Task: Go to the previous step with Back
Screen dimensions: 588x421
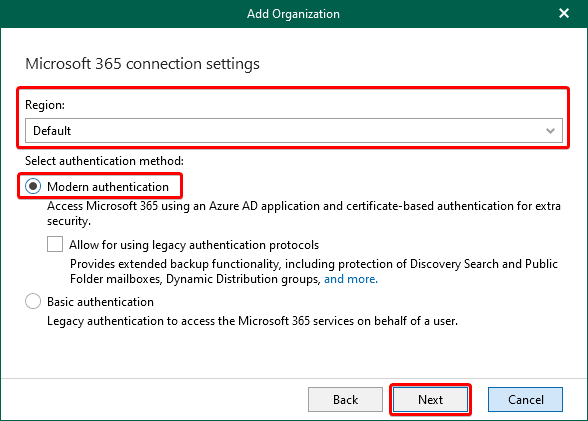Action: click(345, 399)
